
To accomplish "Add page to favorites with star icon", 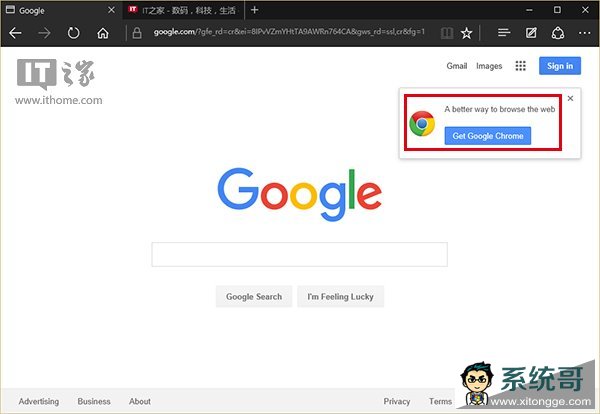I will tap(466, 33).
